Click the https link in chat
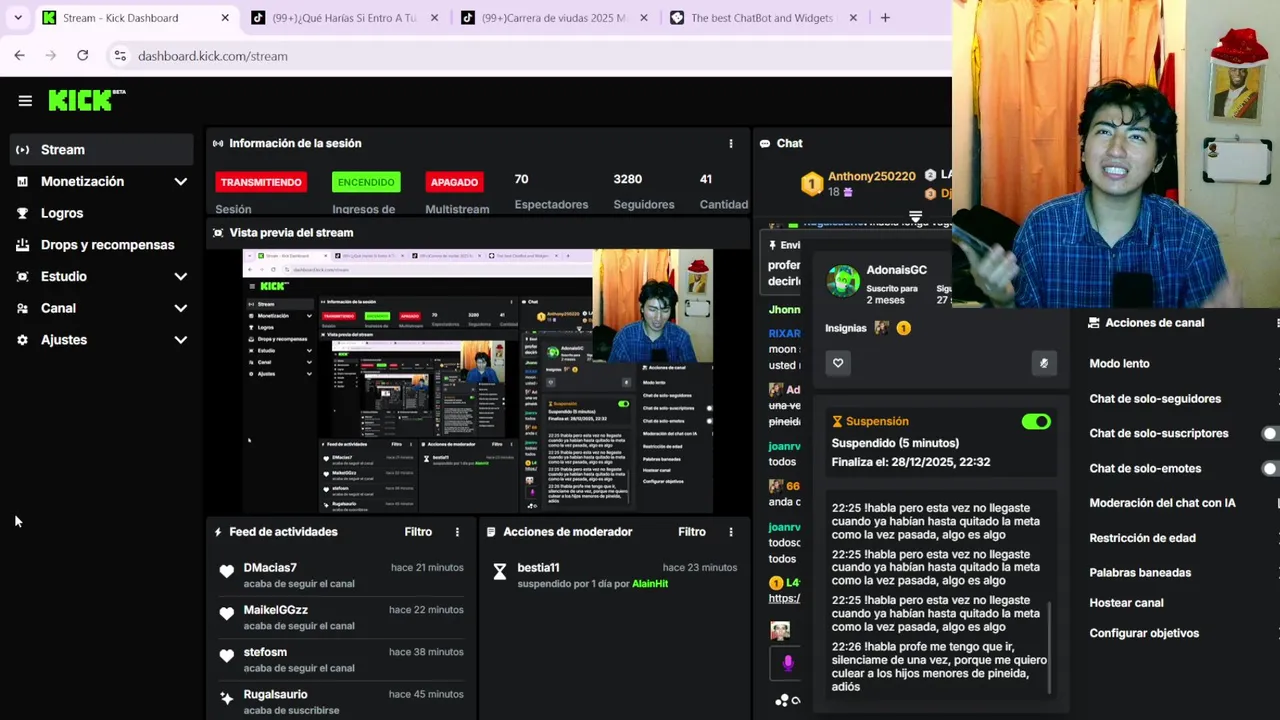This screenshot has width=1280, height=720. 784,598
